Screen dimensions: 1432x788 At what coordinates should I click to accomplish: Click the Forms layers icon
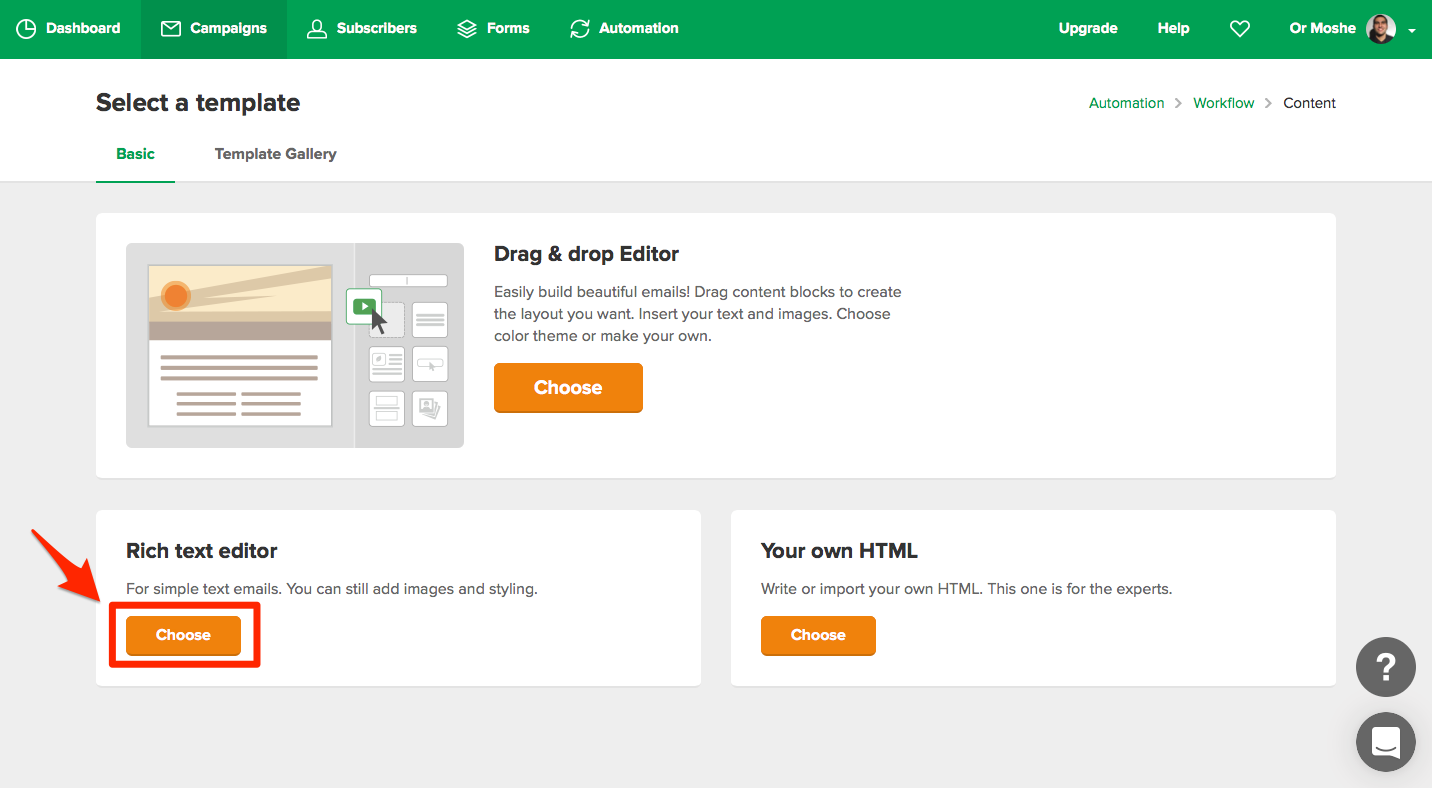(466, 28)
